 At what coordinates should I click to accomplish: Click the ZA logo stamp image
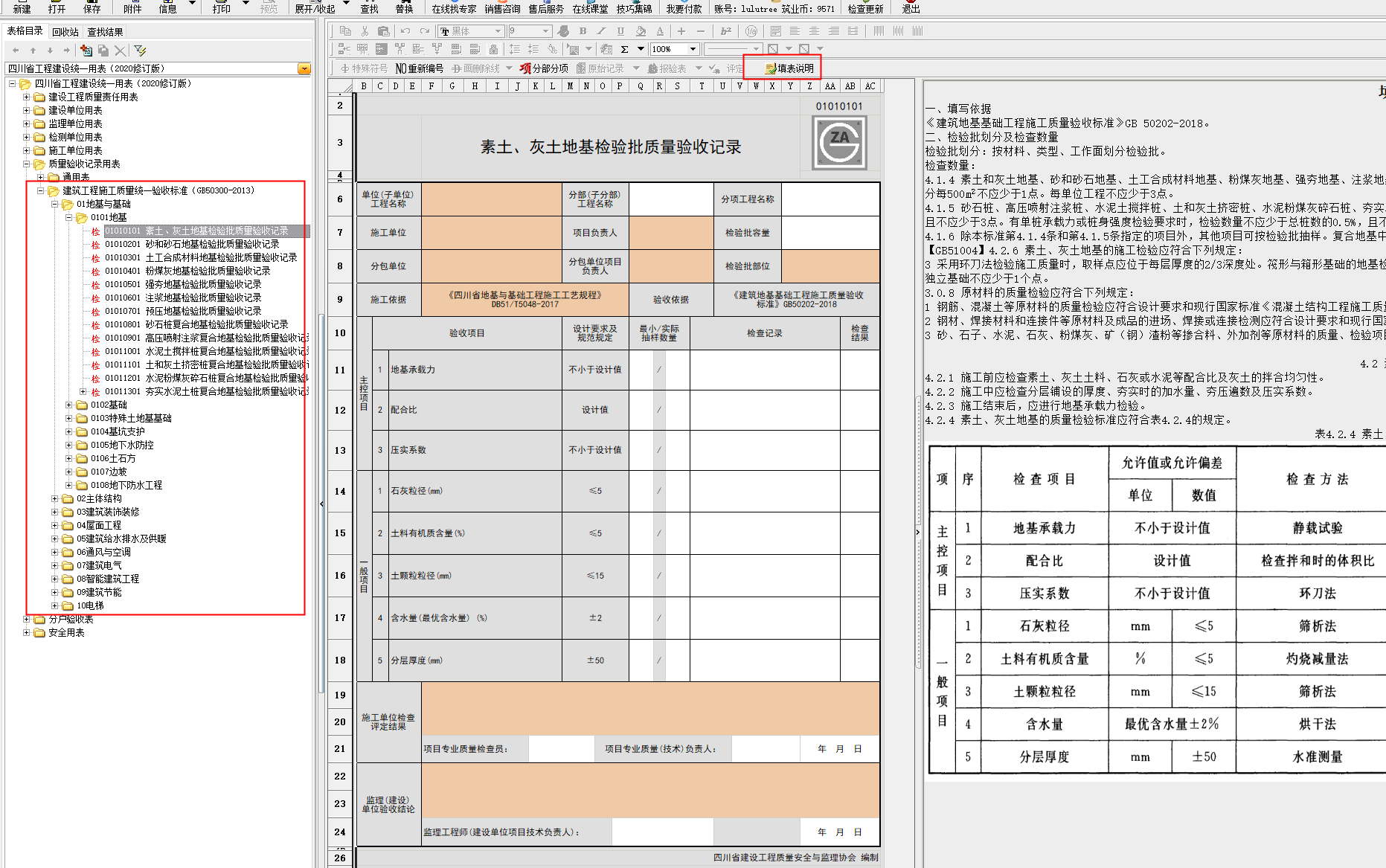(840, 143)
